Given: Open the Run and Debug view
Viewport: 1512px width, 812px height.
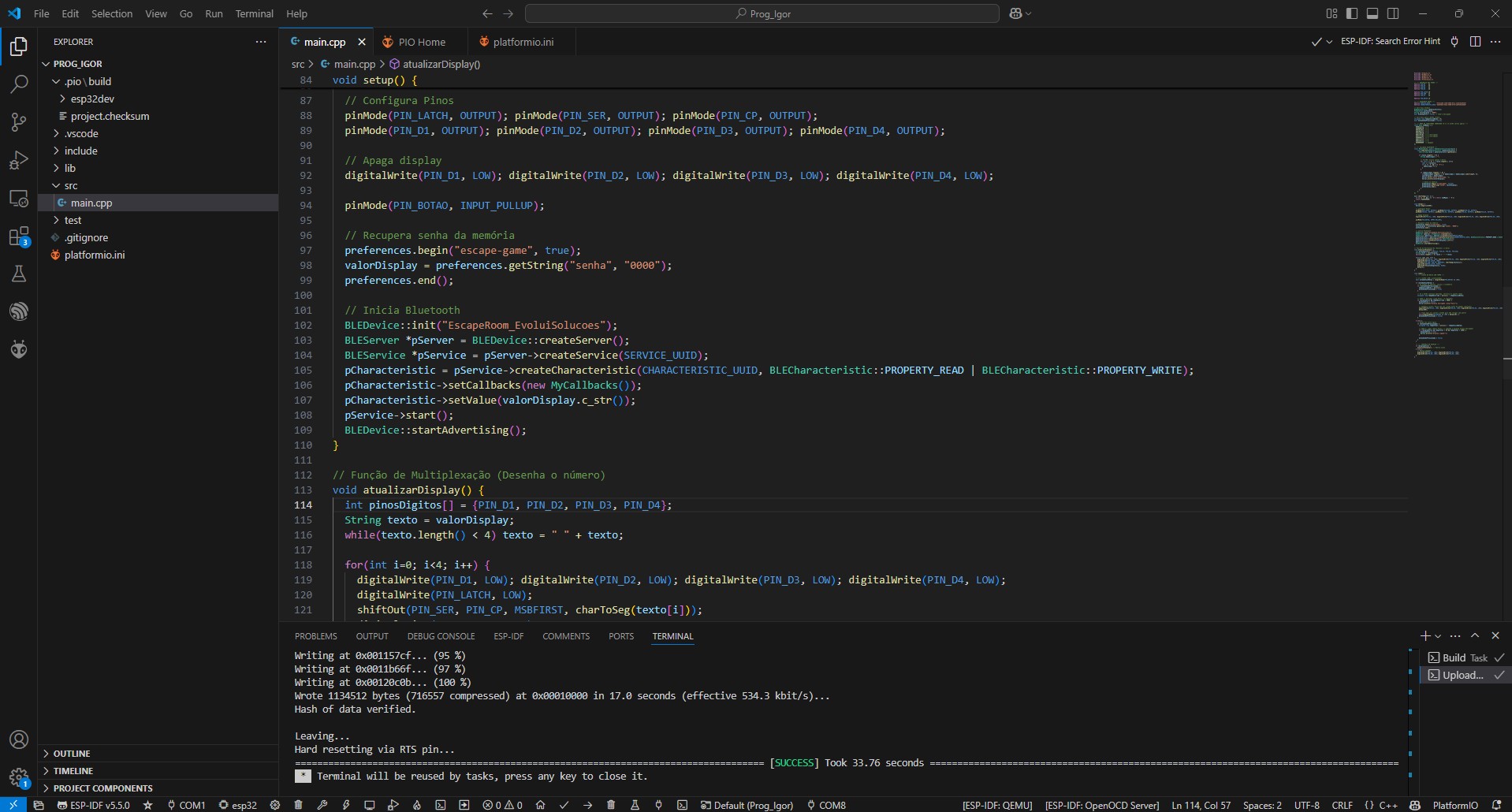Looking at the screenshot, I should pyautogui.click(x=19, y=160).
